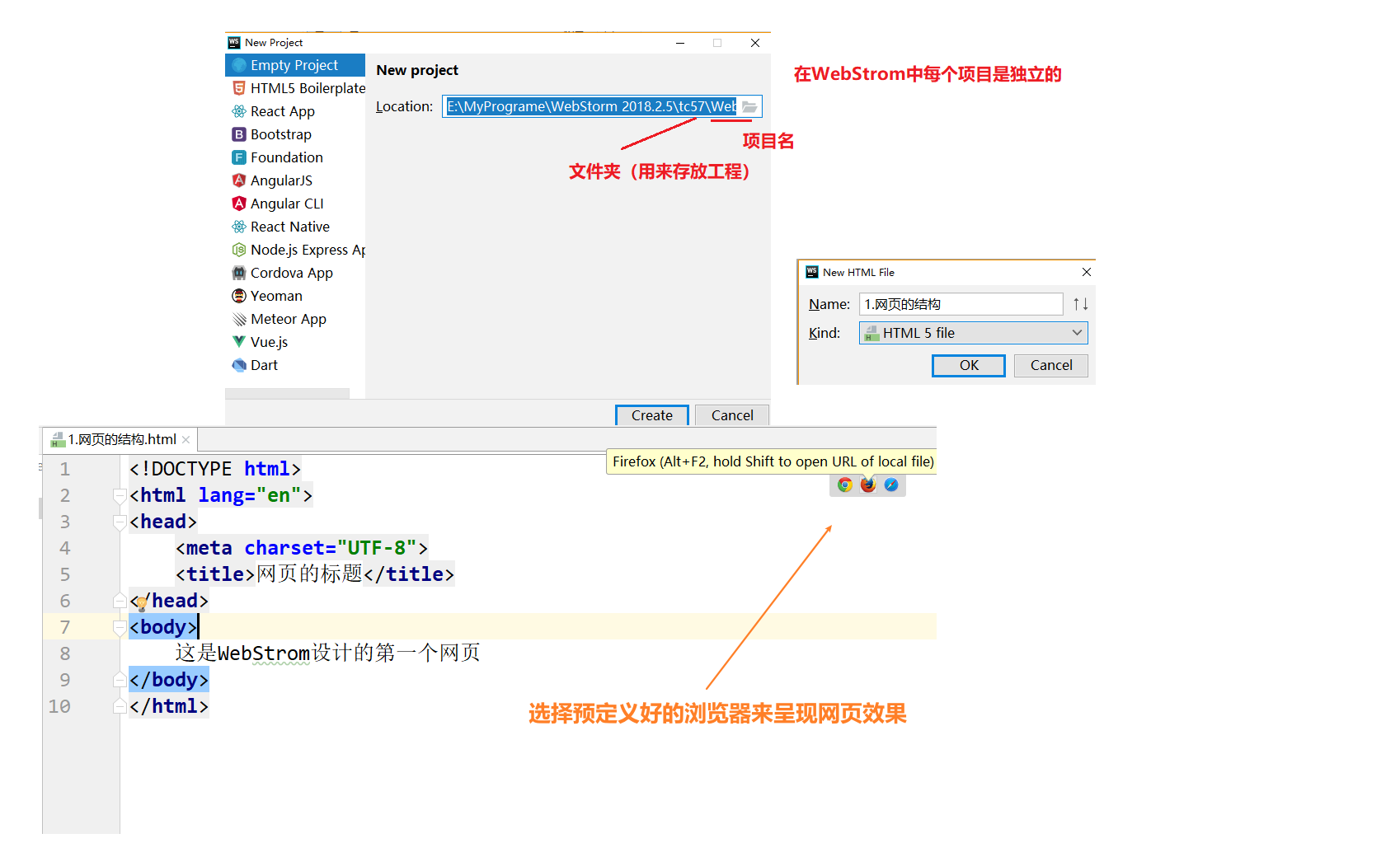
Task: Click the React Native atom icon
Action: click(239, 227)
